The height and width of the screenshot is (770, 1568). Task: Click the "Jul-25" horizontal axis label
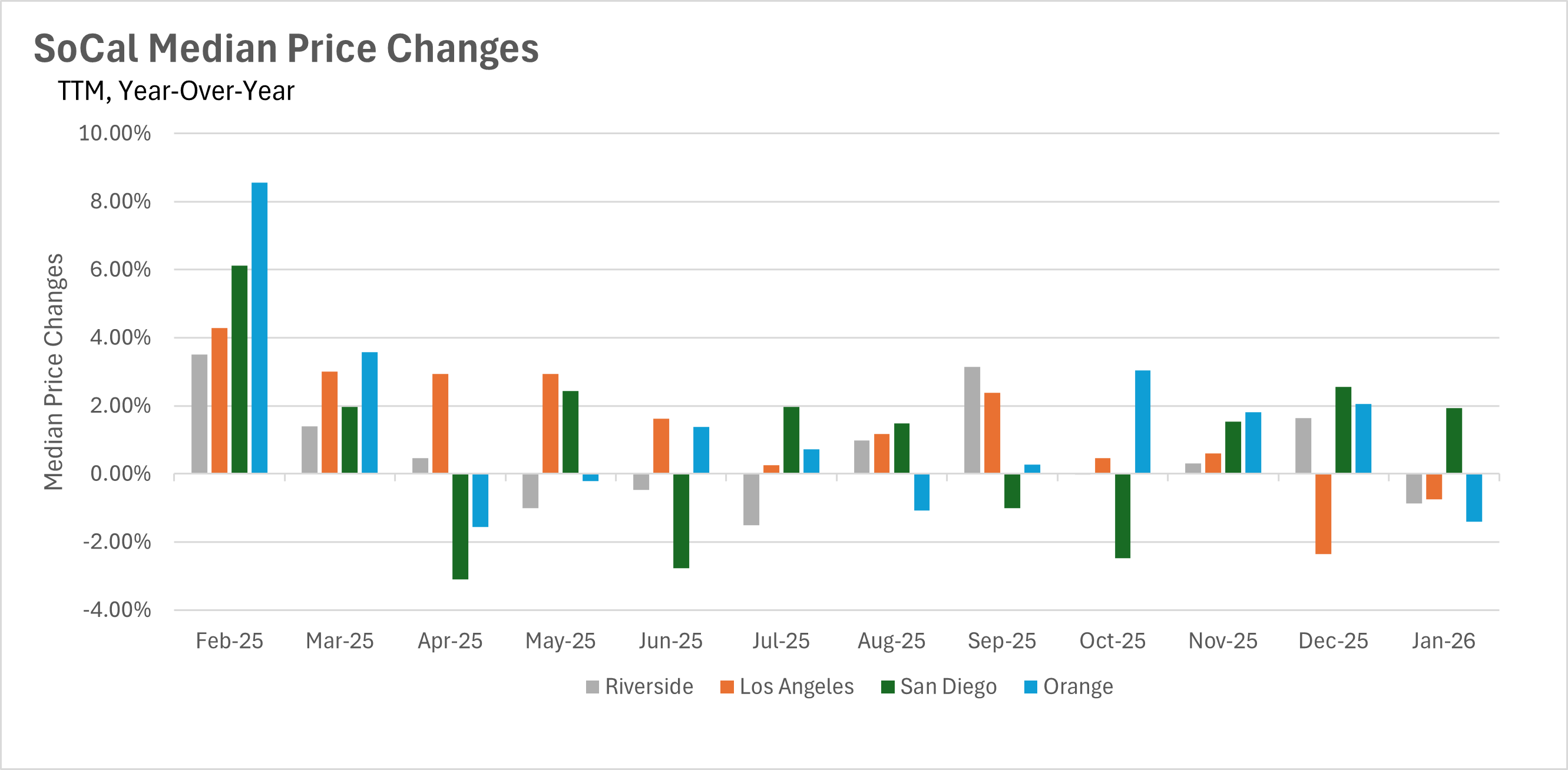coord(781,641)
